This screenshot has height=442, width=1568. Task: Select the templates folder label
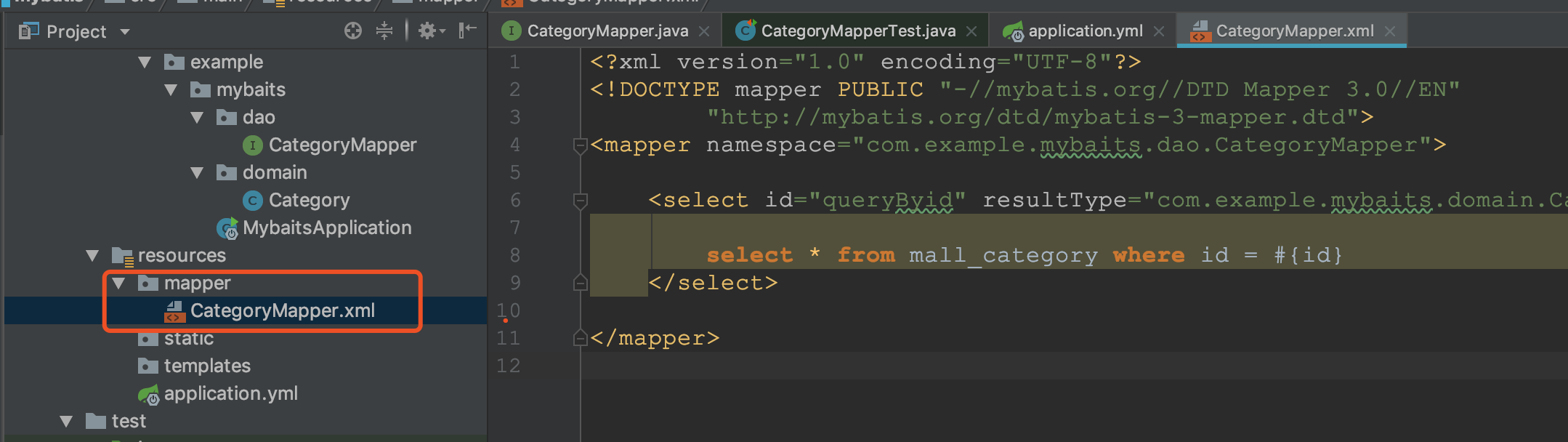coord(207,366)
